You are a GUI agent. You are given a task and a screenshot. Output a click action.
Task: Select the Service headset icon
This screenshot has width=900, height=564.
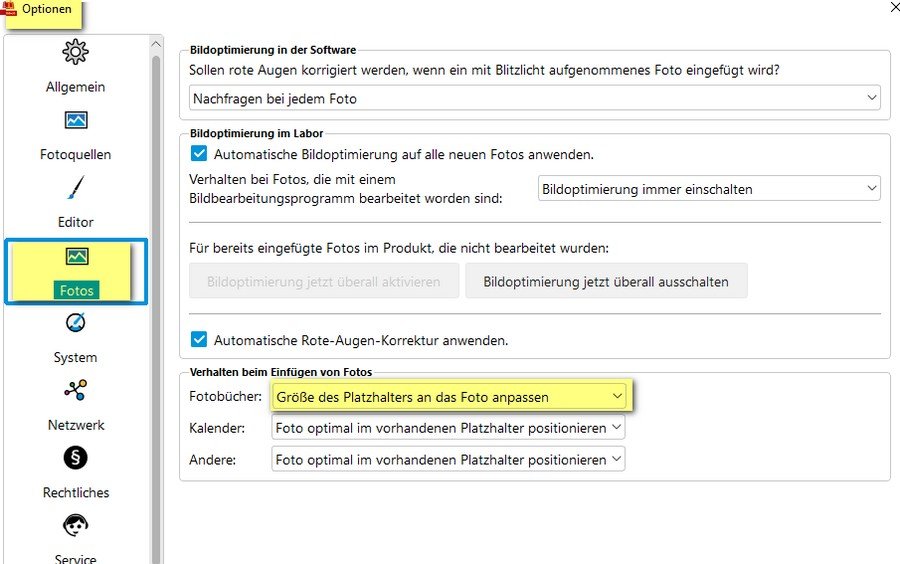click(76, 526)
